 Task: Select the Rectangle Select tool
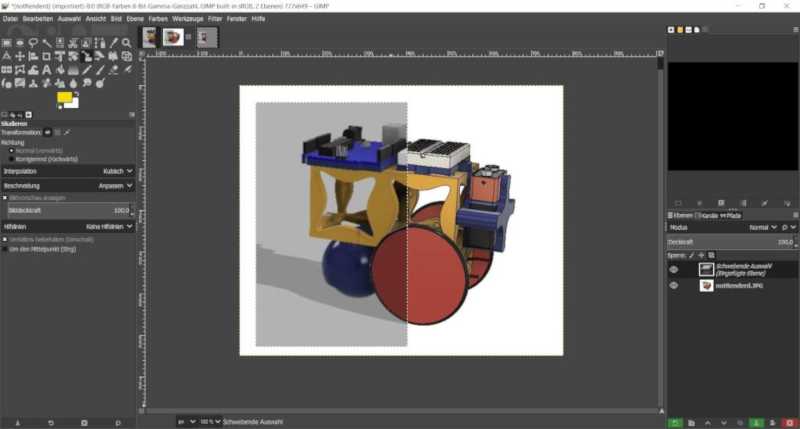coord(7,43)
